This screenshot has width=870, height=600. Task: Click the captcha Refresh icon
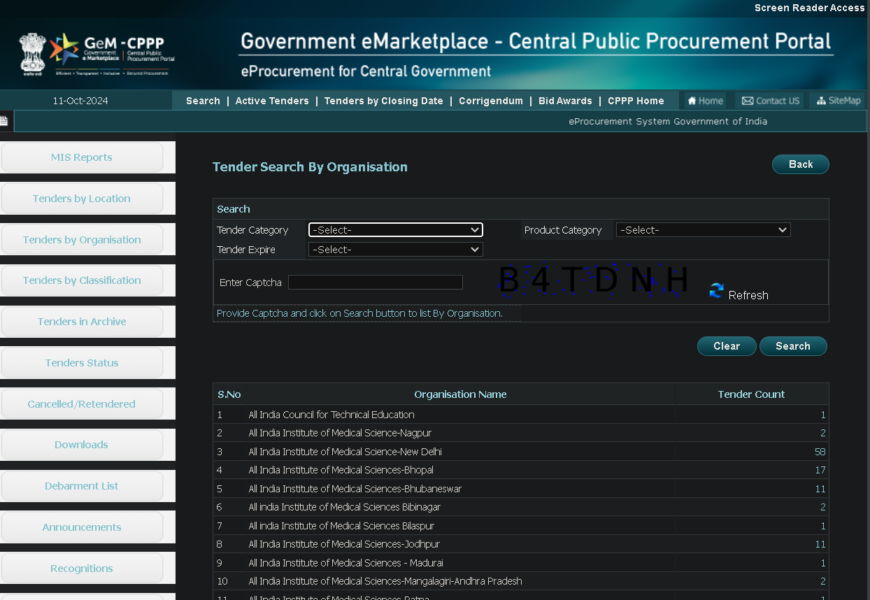(716, 291)
